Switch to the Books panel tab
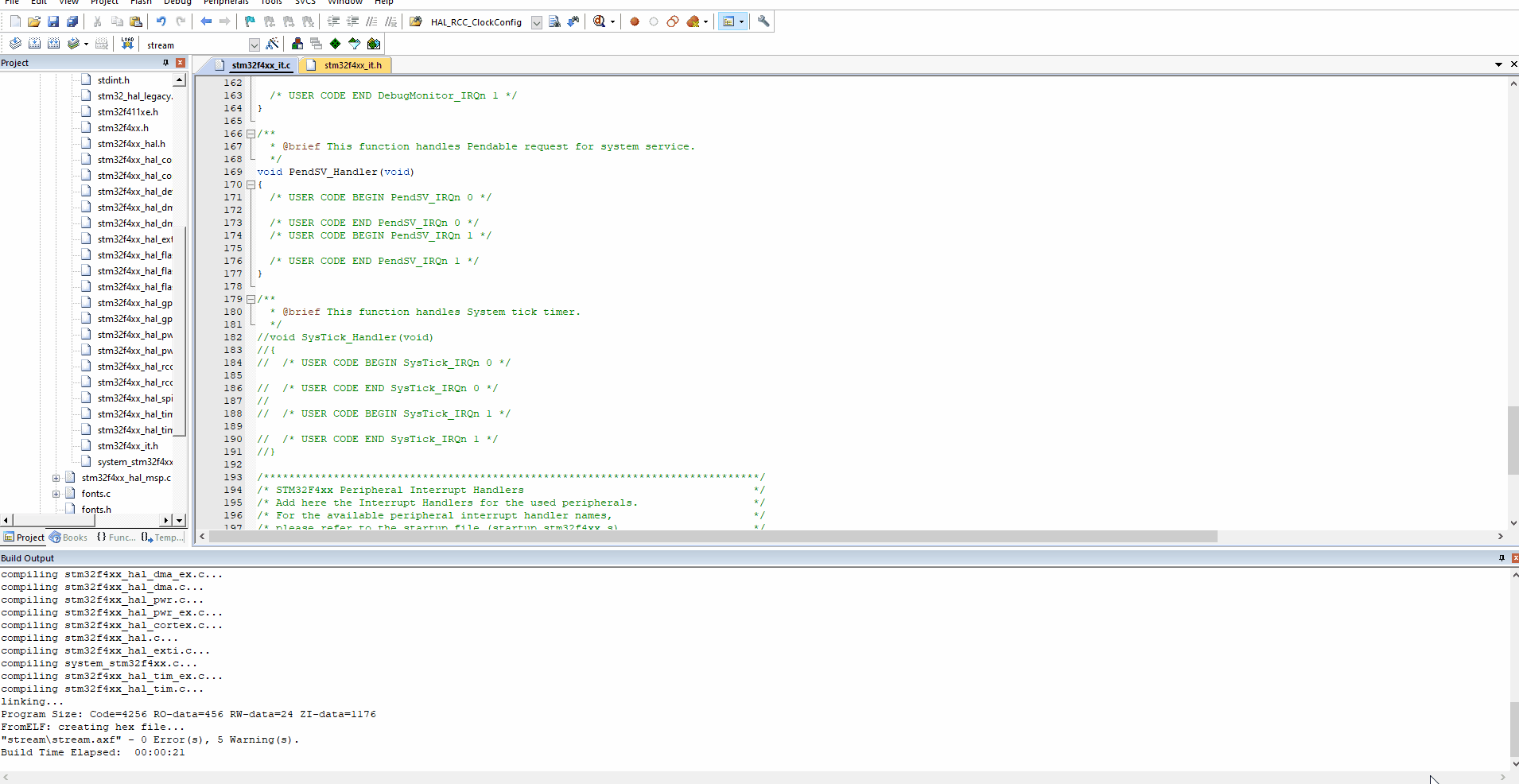 coord(68,538)
